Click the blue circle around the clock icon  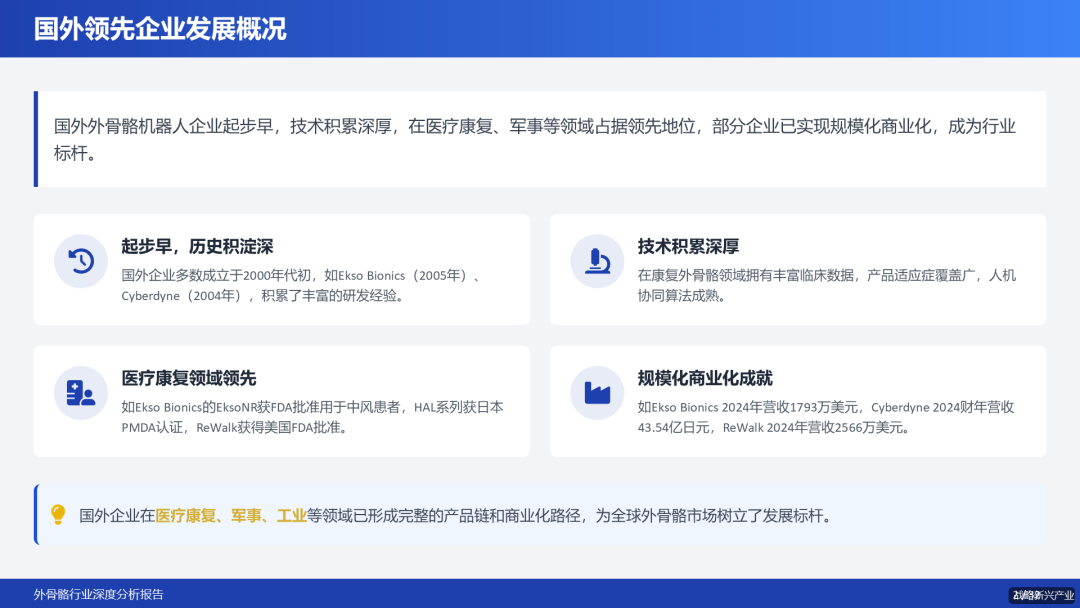tap(80, 261)
